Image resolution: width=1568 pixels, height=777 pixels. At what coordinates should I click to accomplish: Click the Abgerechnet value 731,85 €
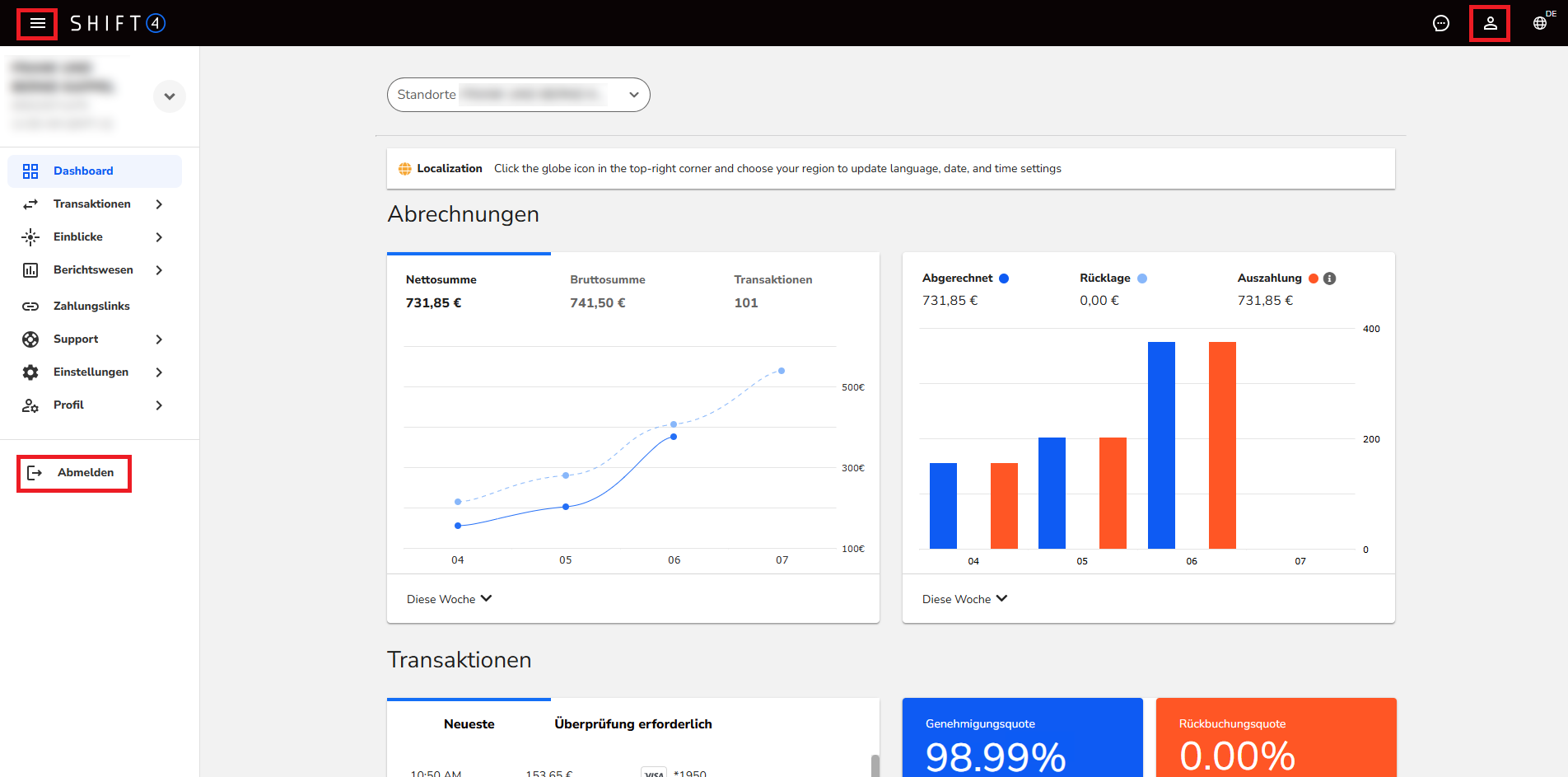pyautogui.click(x=950, y=301)
